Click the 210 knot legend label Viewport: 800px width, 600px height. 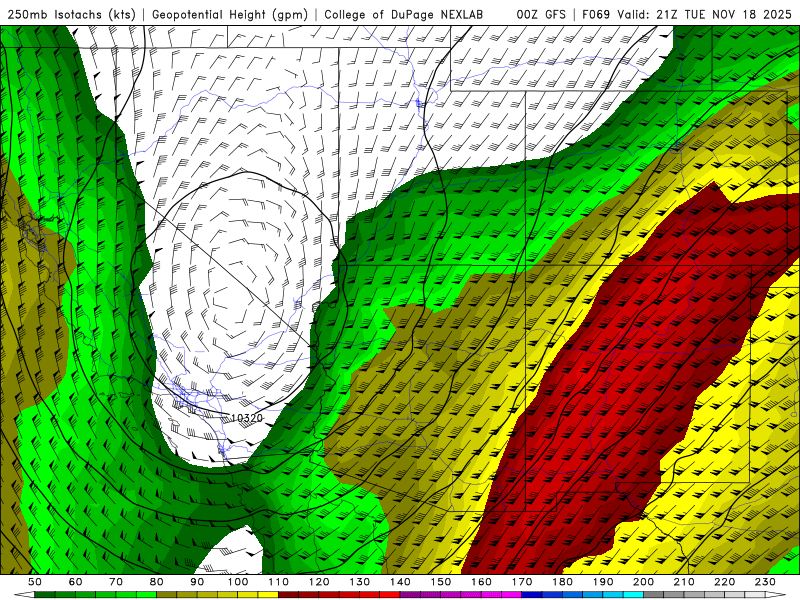[x=684, y=582]
